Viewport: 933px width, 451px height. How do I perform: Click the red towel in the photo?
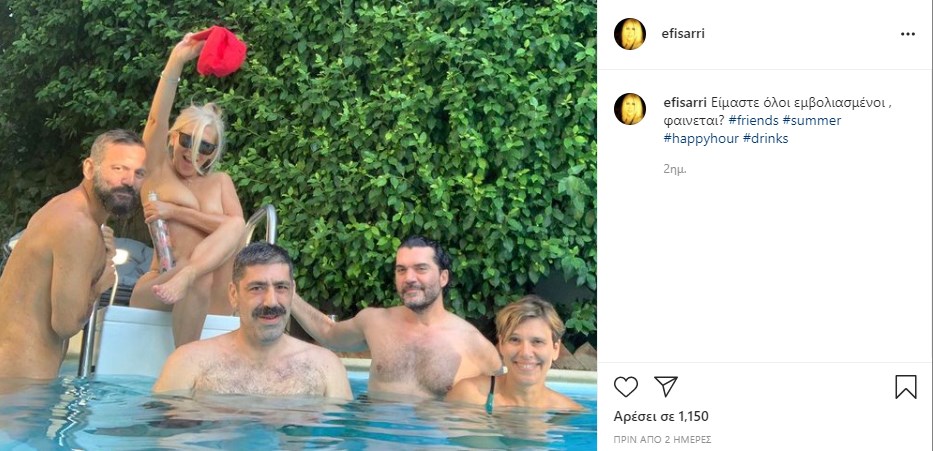220,51
